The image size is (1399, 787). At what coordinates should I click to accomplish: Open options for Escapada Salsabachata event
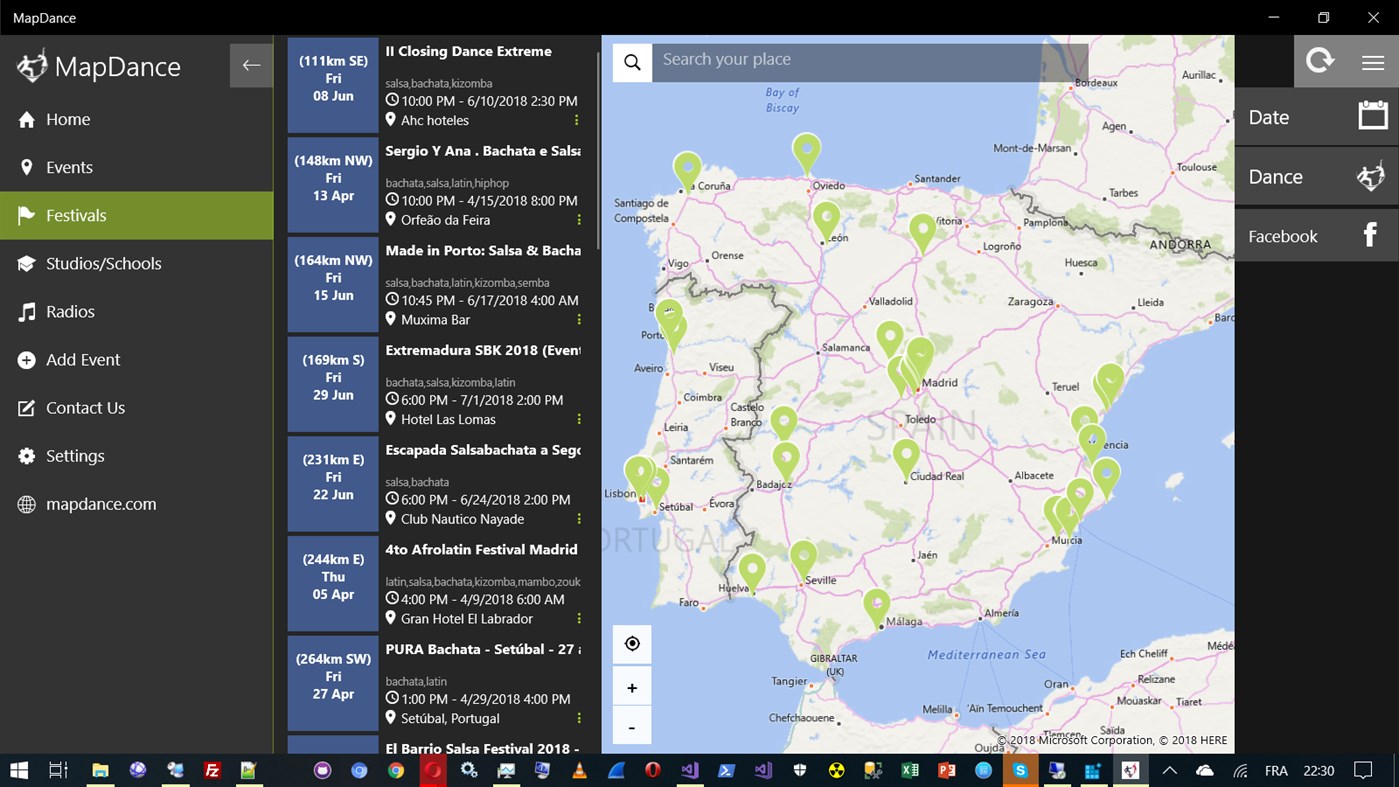[x=579, y=519]
